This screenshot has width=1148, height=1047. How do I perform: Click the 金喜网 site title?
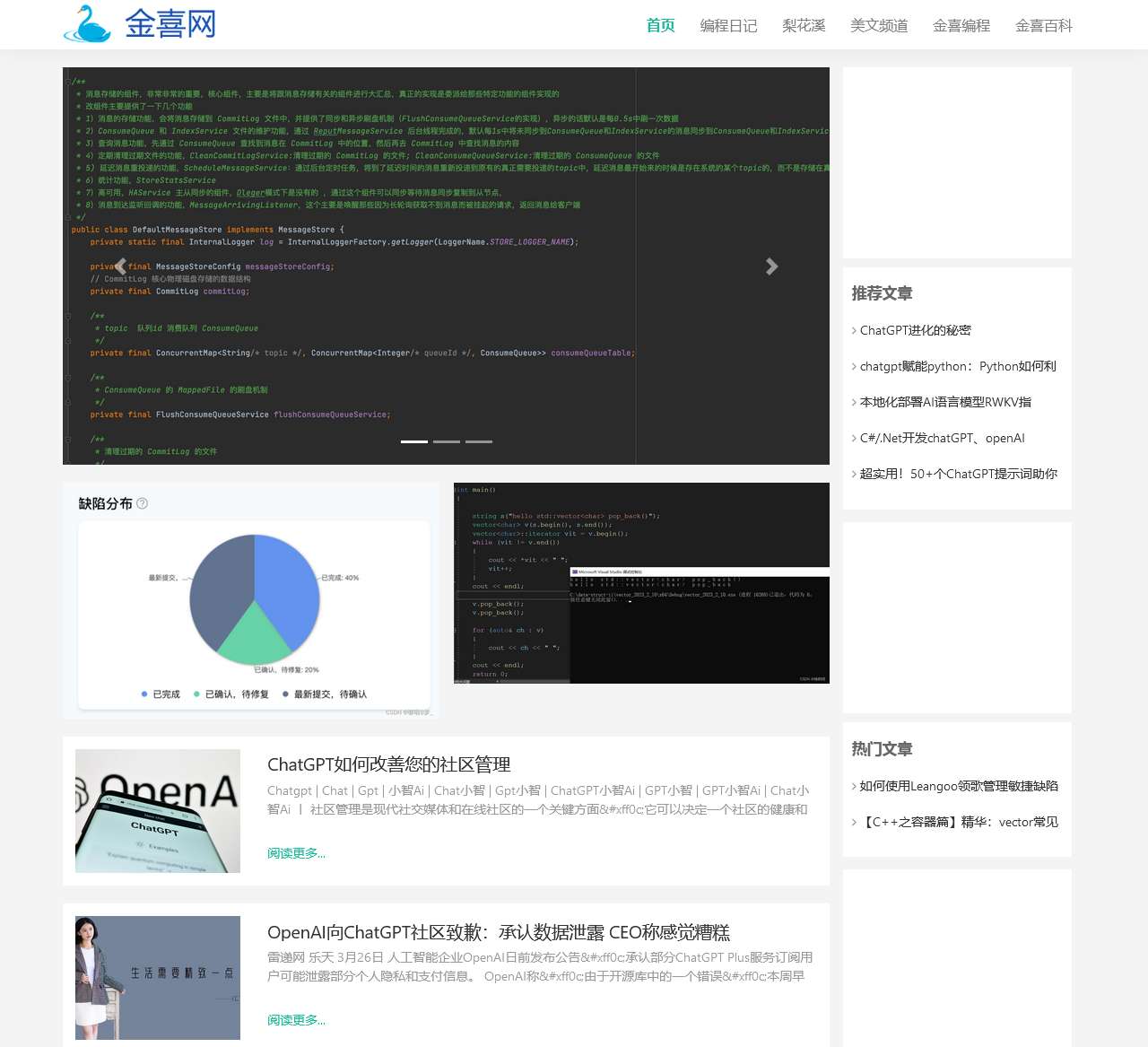(x=170, y=24)
